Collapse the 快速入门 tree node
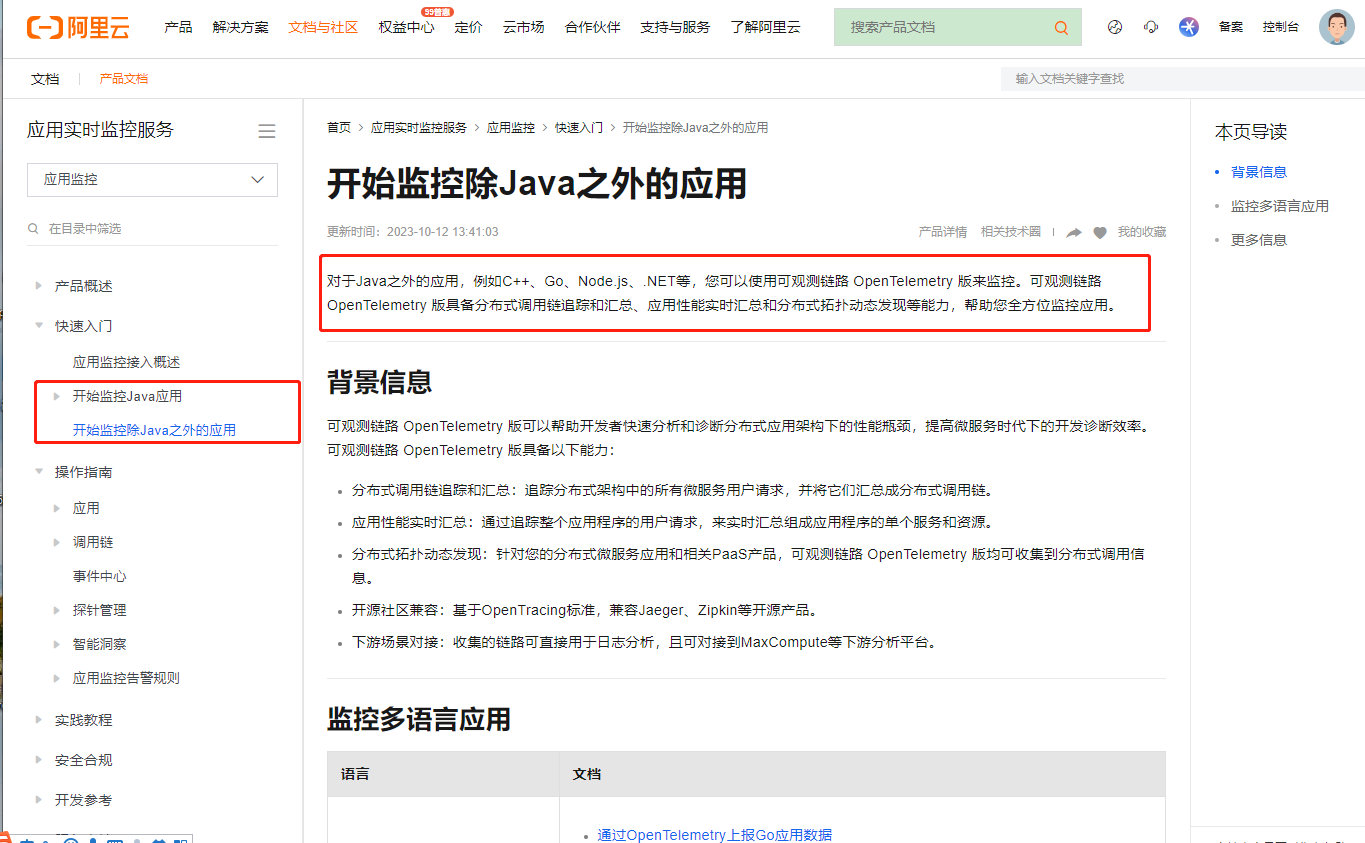Screen dimensions: 1365x843 point(39,326)
